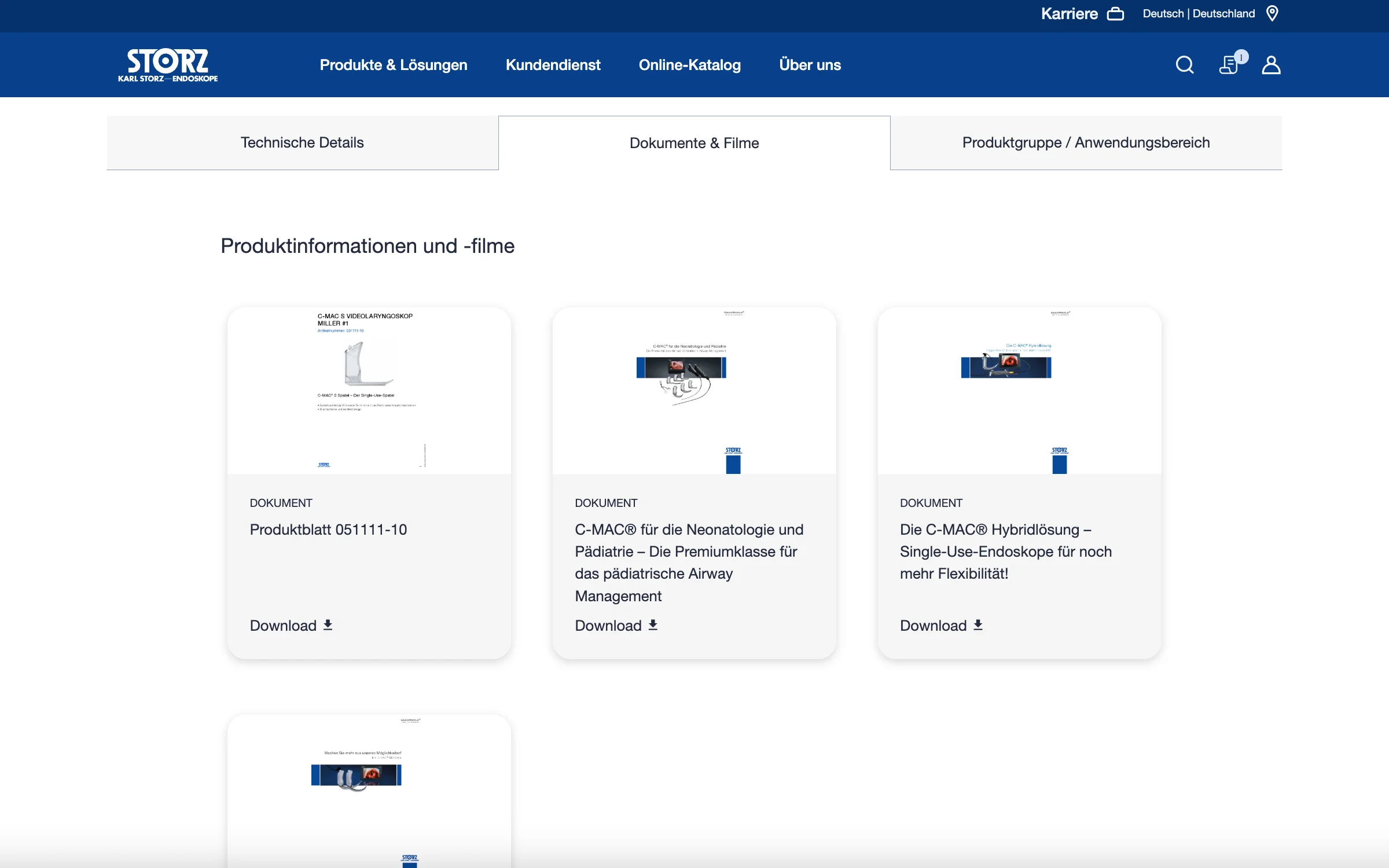Image resolution: width=1389 pixels, height=868 pixels.
Task: Open Produkte & Lösungen menu
Action: tap(394, 65)
